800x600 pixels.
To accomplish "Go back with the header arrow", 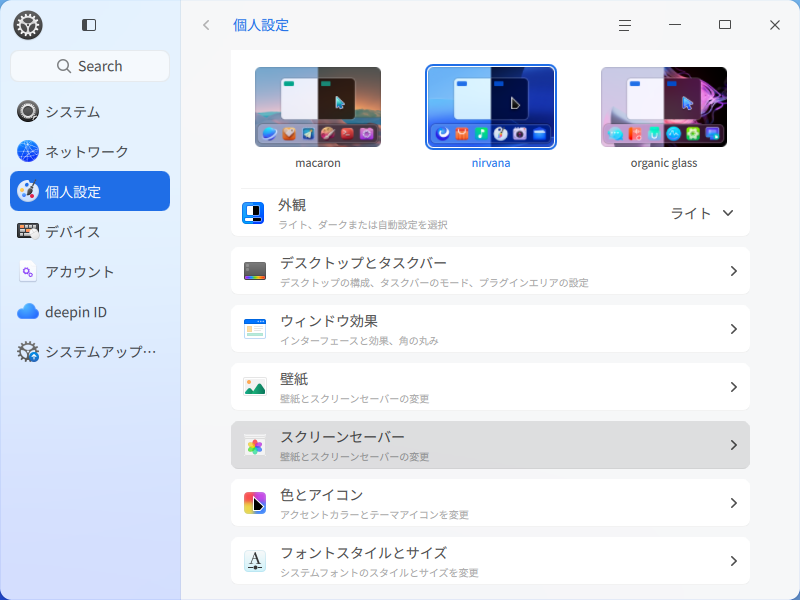I will tap(206, 25).
